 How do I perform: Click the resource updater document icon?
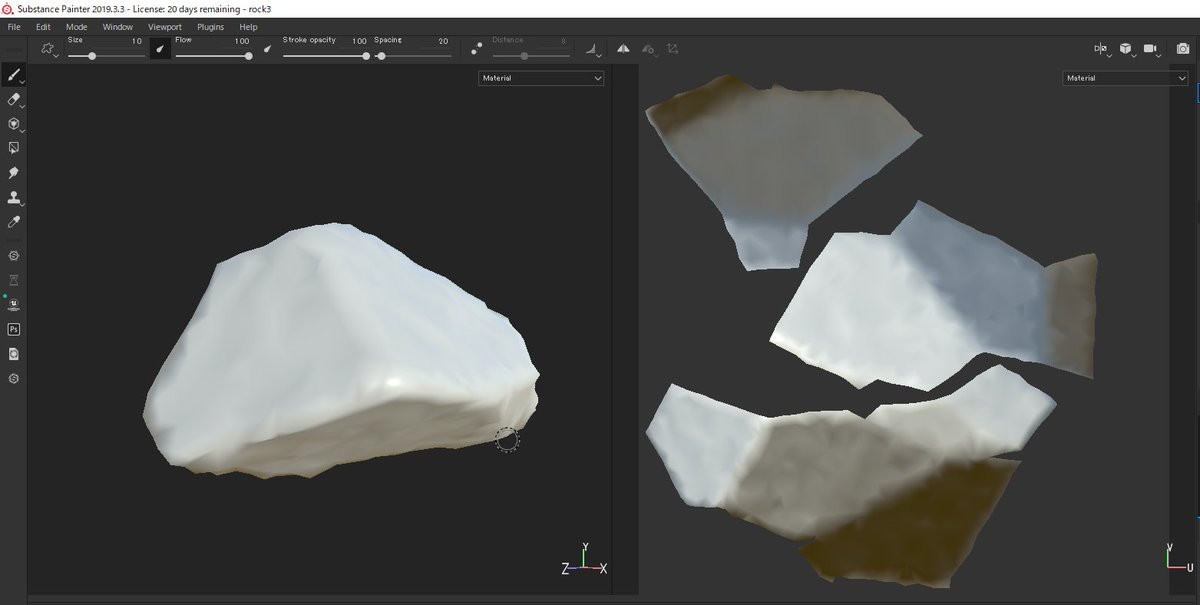(x=13, y=354)
